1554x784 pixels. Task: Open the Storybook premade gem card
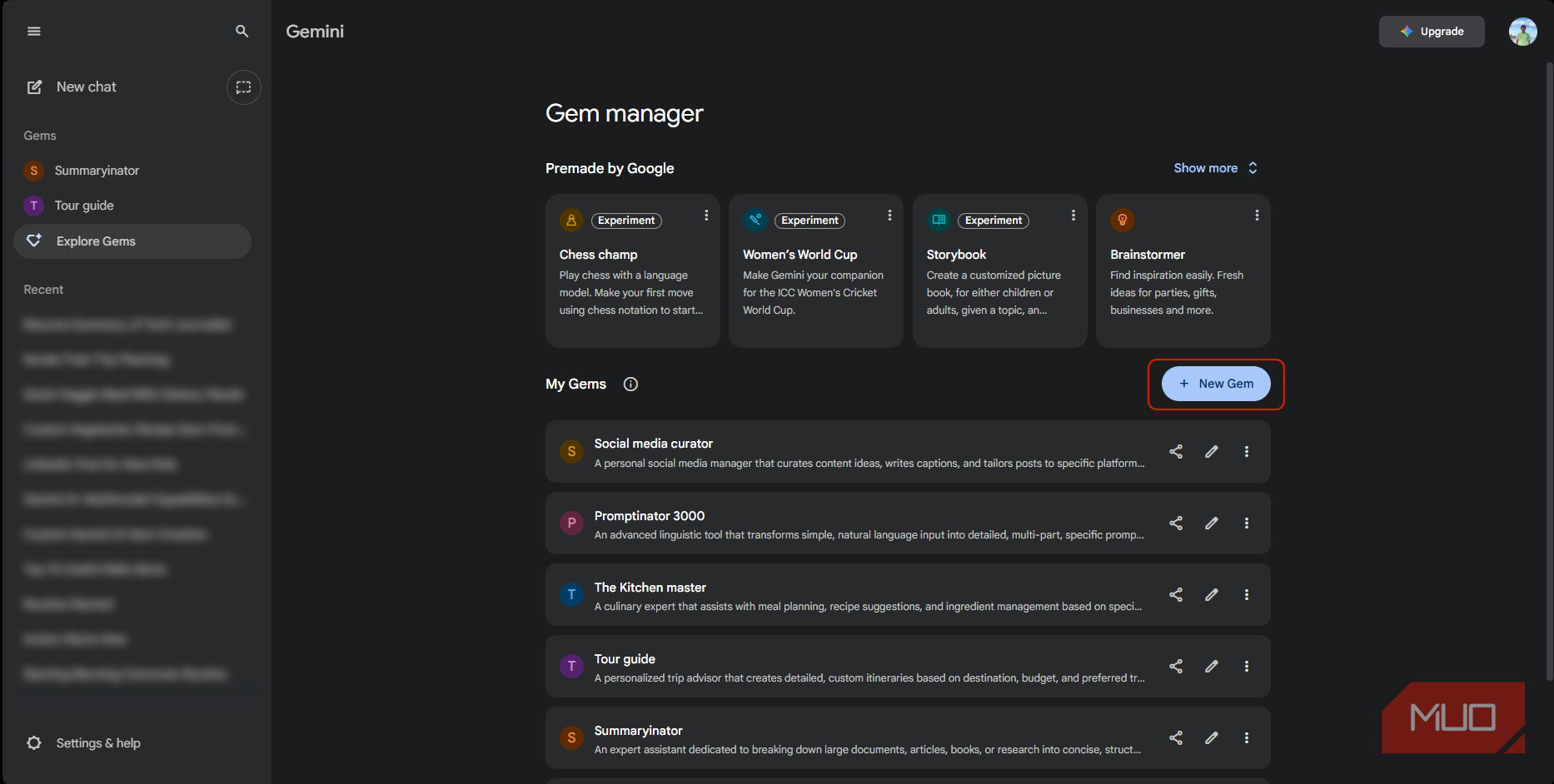point(1000,271)
